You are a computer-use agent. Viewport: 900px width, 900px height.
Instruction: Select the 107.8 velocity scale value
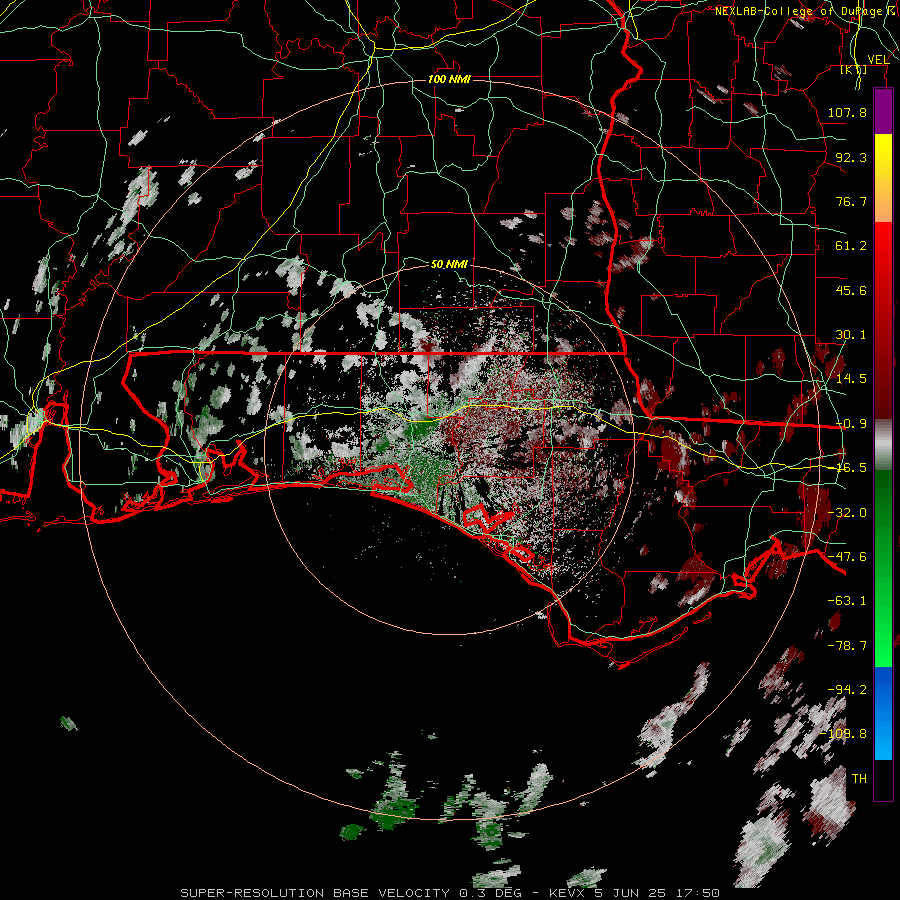847,112
